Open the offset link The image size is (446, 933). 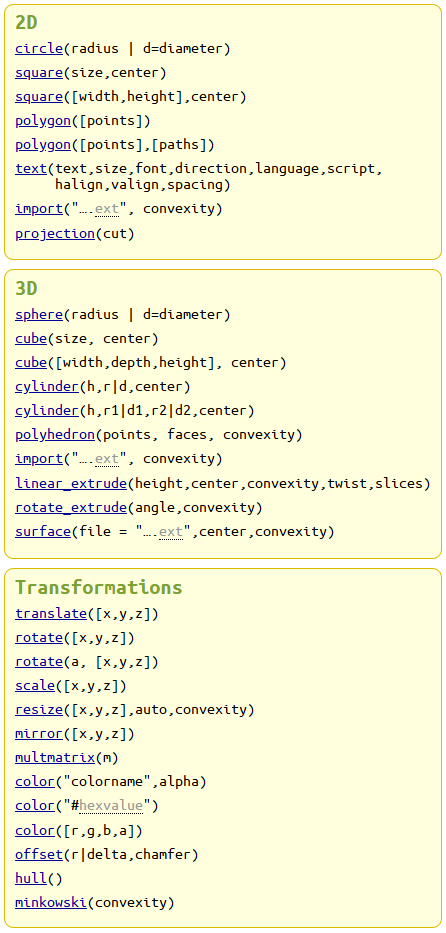coord(39,854)
